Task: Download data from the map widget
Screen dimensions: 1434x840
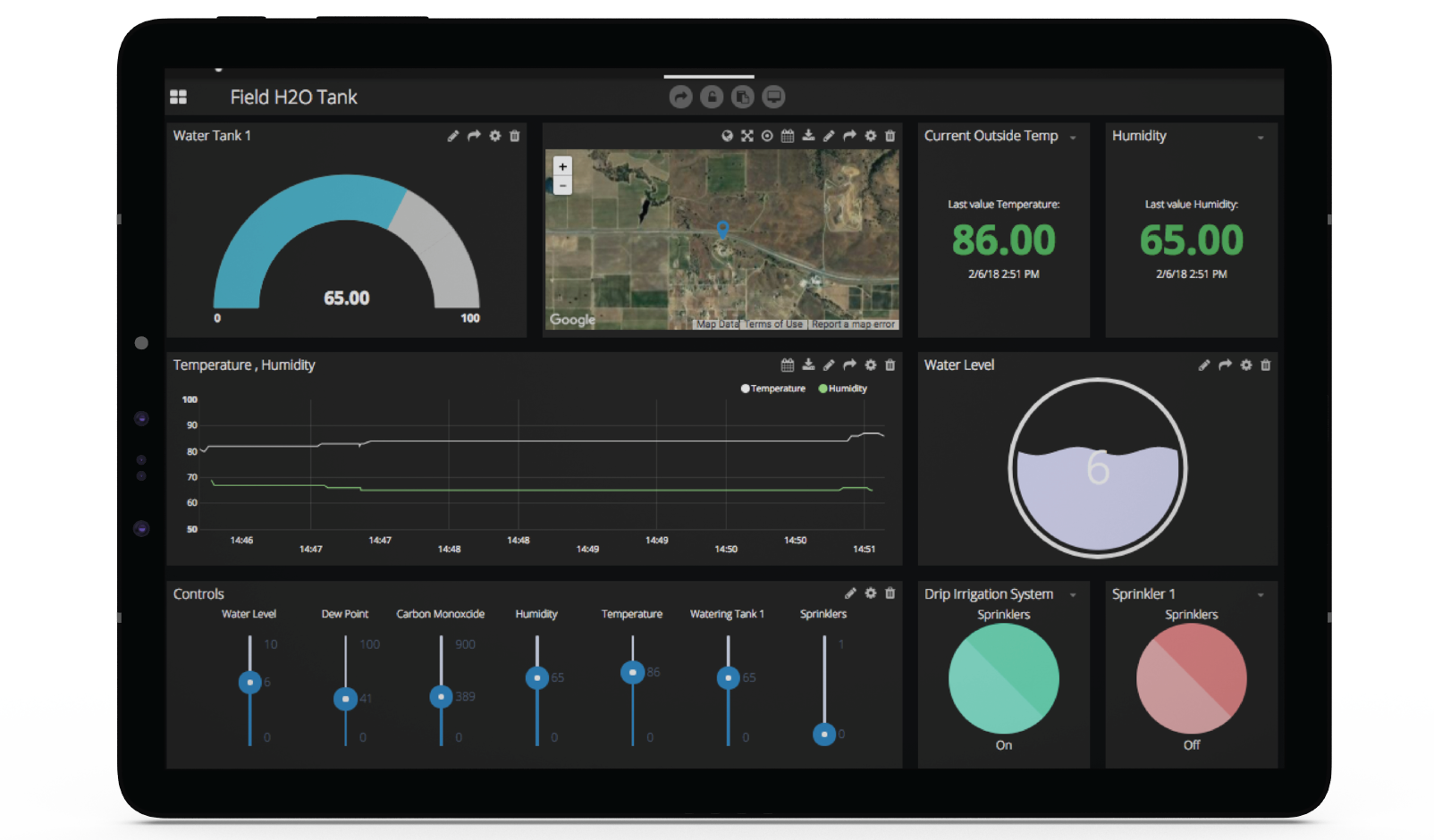Action: [x=808, y=136]
